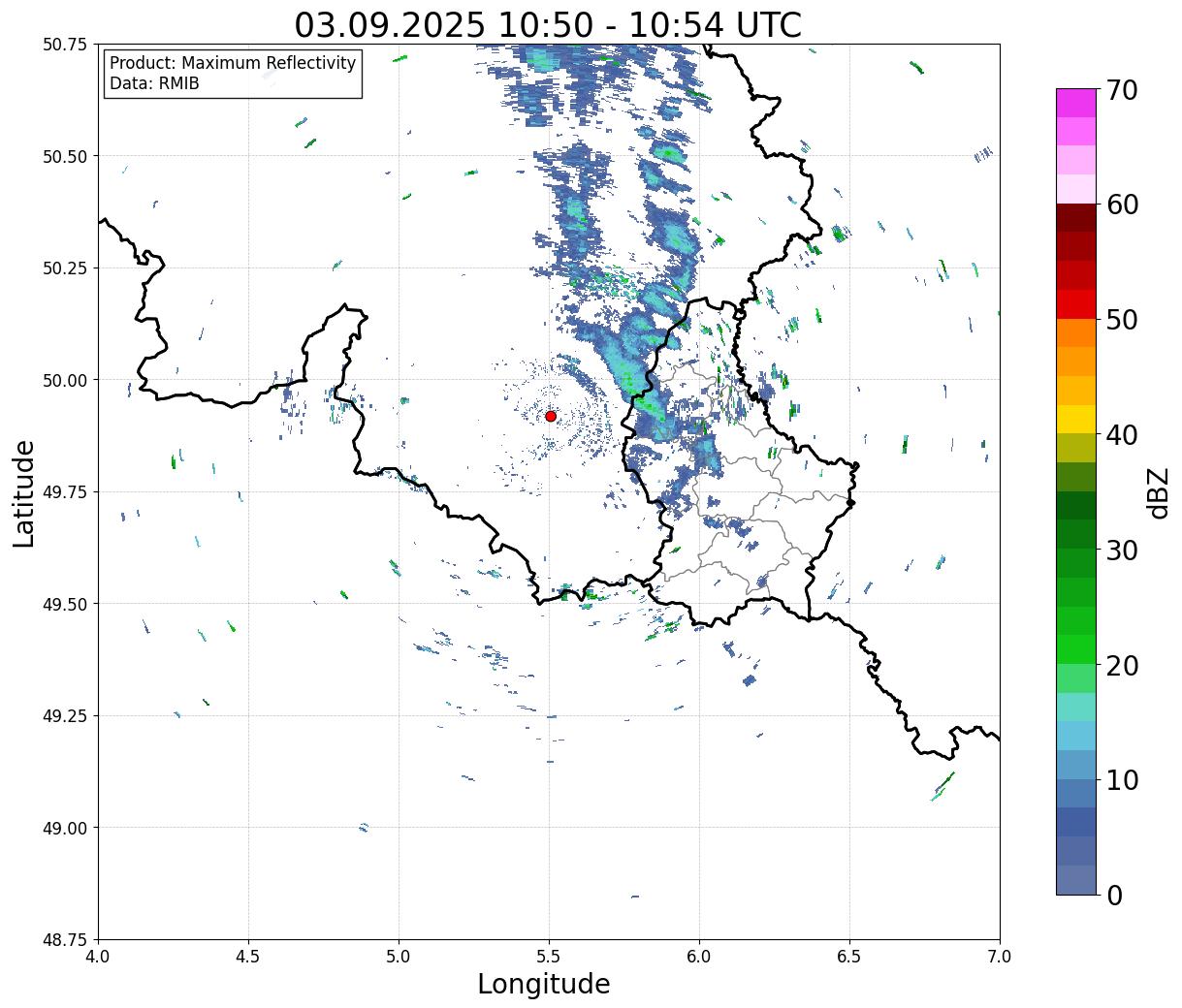This screenshot has height=1008, width=1182.
Task: Click the latitude tick label 50.50
Action: pos(65,156)
